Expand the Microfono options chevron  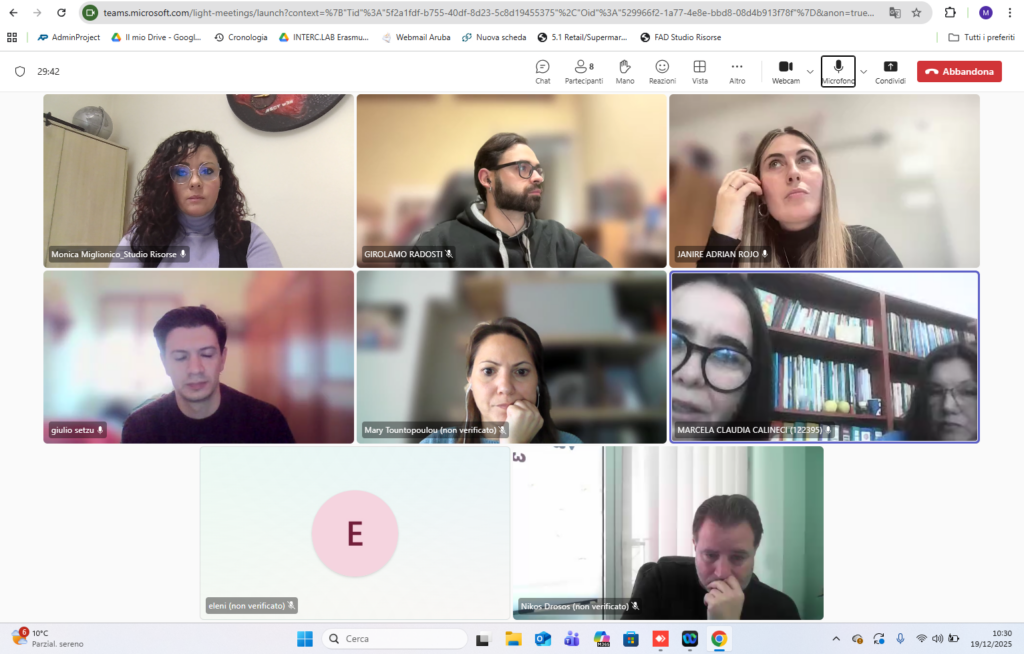863,72
